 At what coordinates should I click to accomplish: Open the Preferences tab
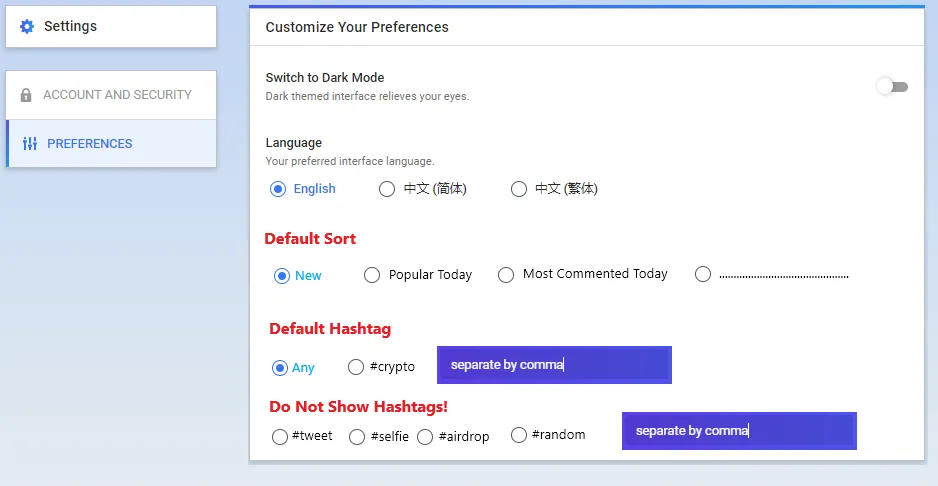coord(111,144)
